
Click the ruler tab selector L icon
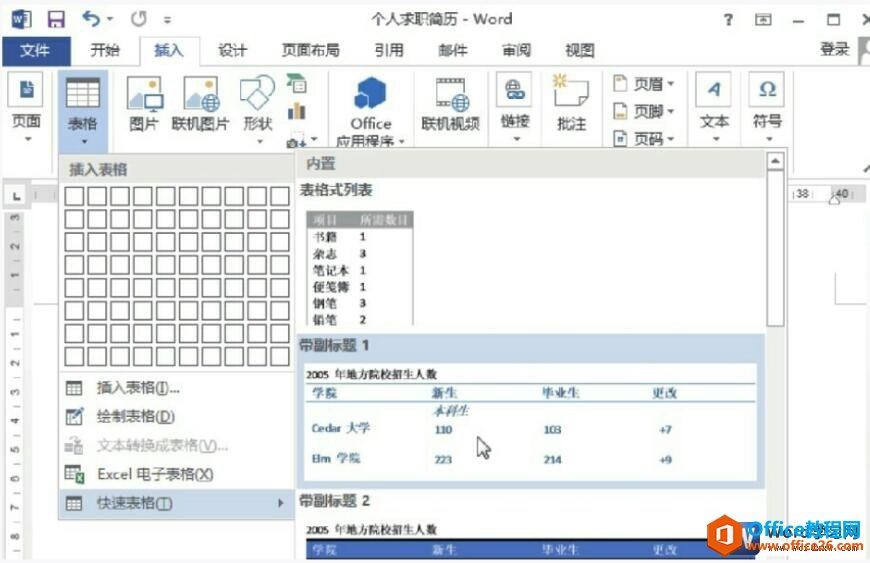click(x=16, y=196)
